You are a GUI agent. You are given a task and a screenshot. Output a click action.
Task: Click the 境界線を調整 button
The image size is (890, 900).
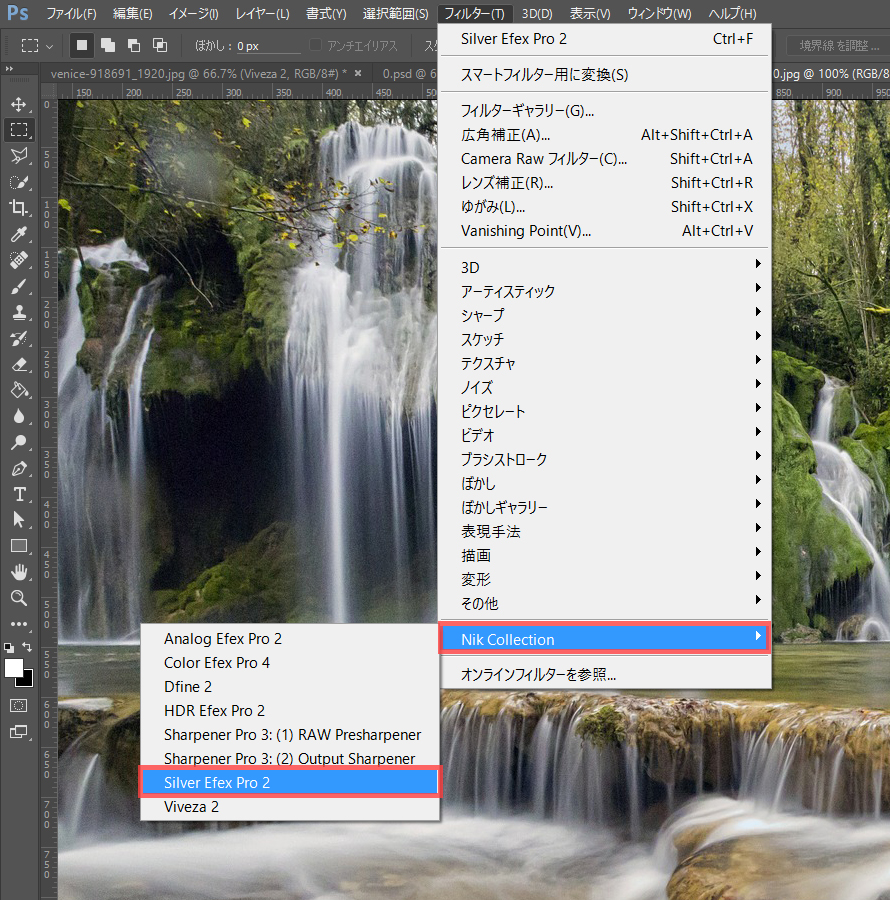(x=839, y=45)
